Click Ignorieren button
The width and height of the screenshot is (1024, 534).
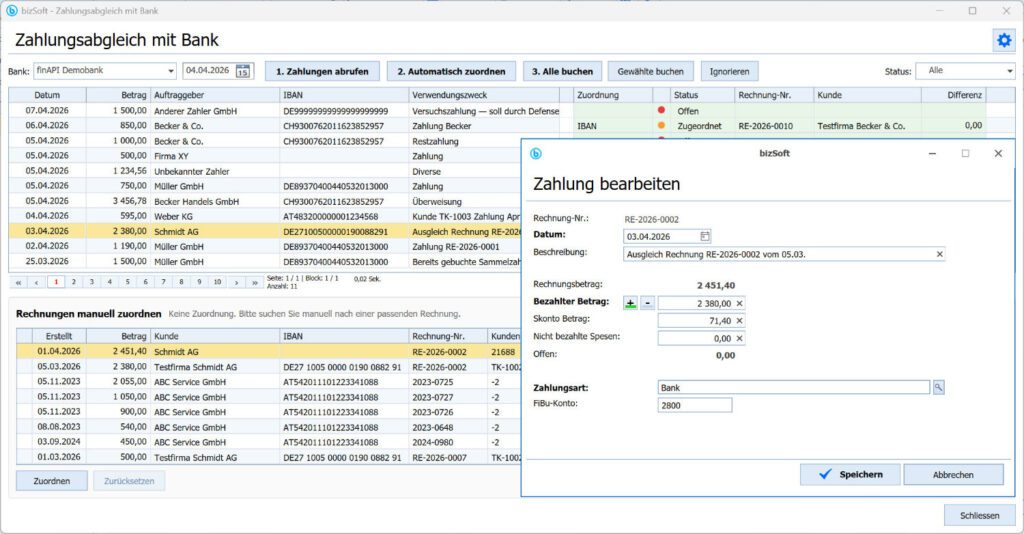point(729,71)
